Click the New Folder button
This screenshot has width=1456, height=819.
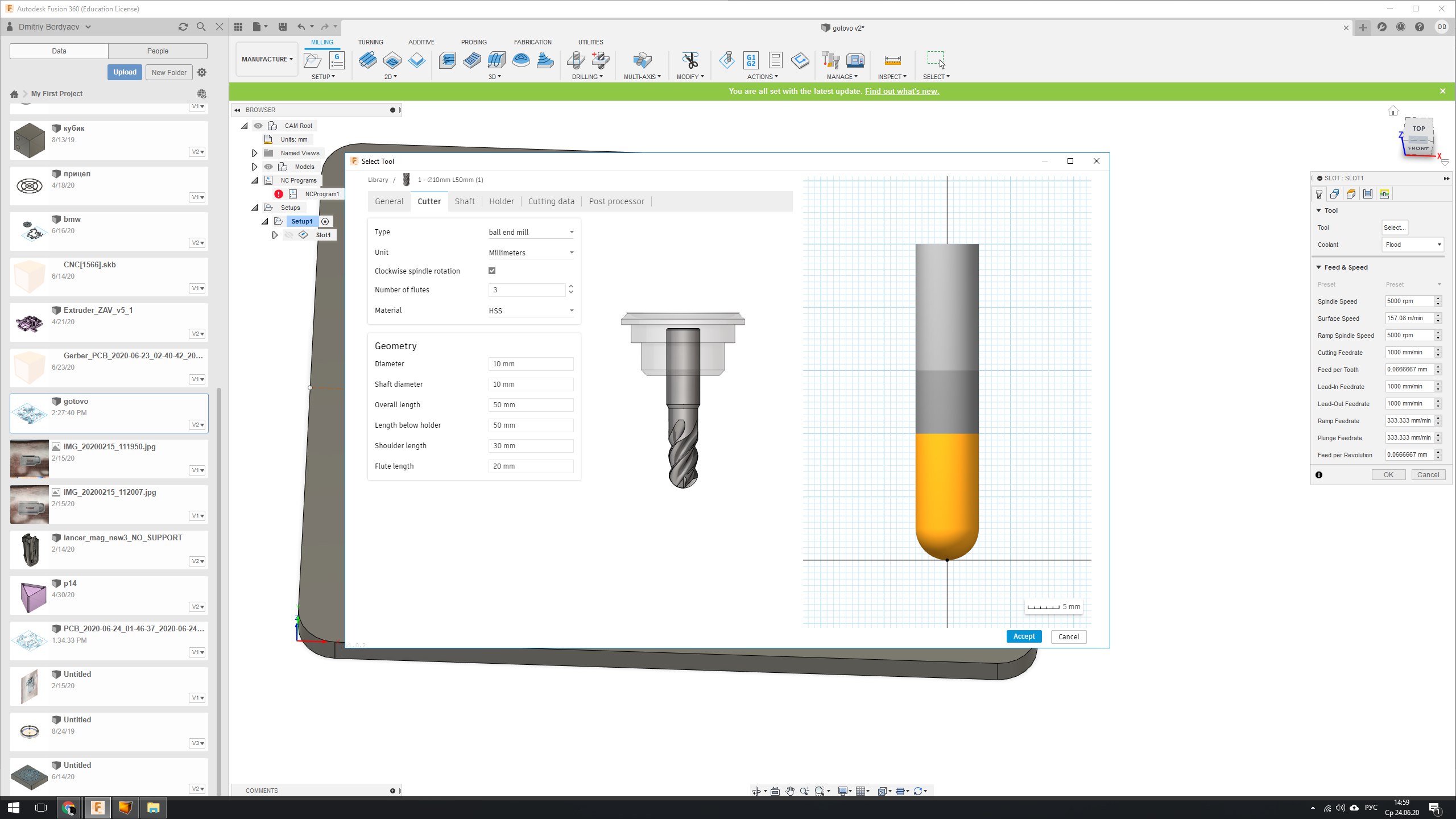(169, 72)
